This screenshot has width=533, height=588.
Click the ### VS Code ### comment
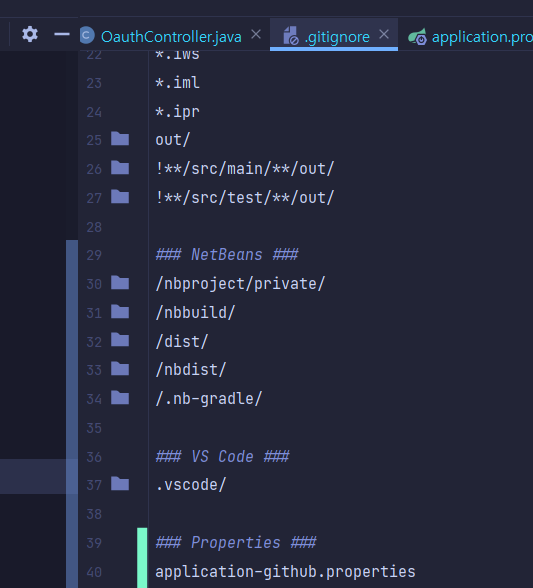[x=222, y=456]
